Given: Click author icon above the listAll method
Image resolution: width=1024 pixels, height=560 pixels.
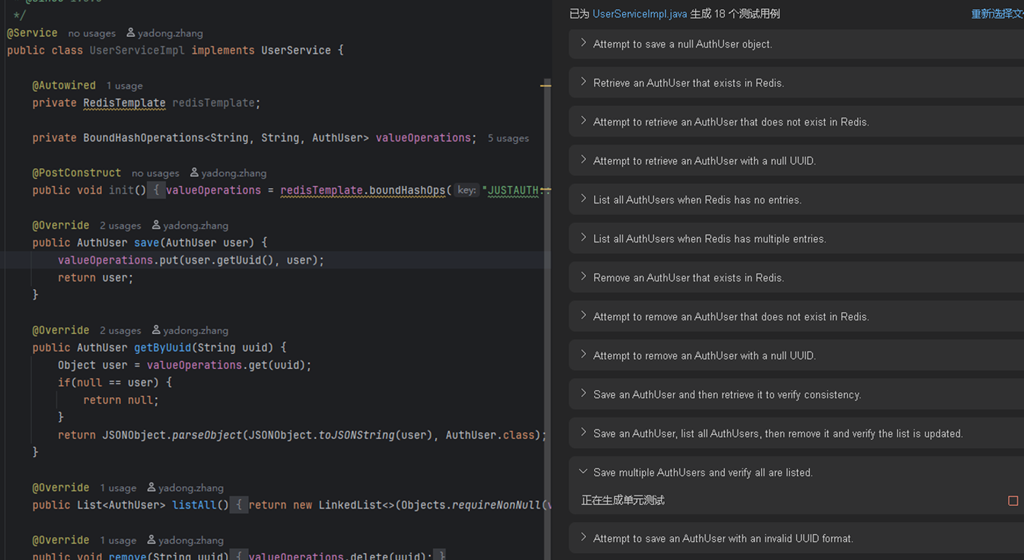Looking at the screenshot, I should click(x=151, y=488).
